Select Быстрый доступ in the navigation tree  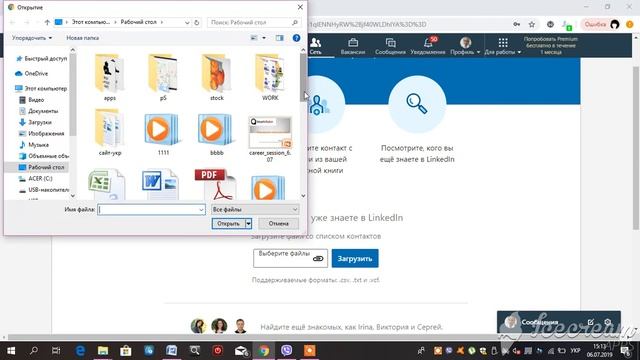tap(41, 59)
